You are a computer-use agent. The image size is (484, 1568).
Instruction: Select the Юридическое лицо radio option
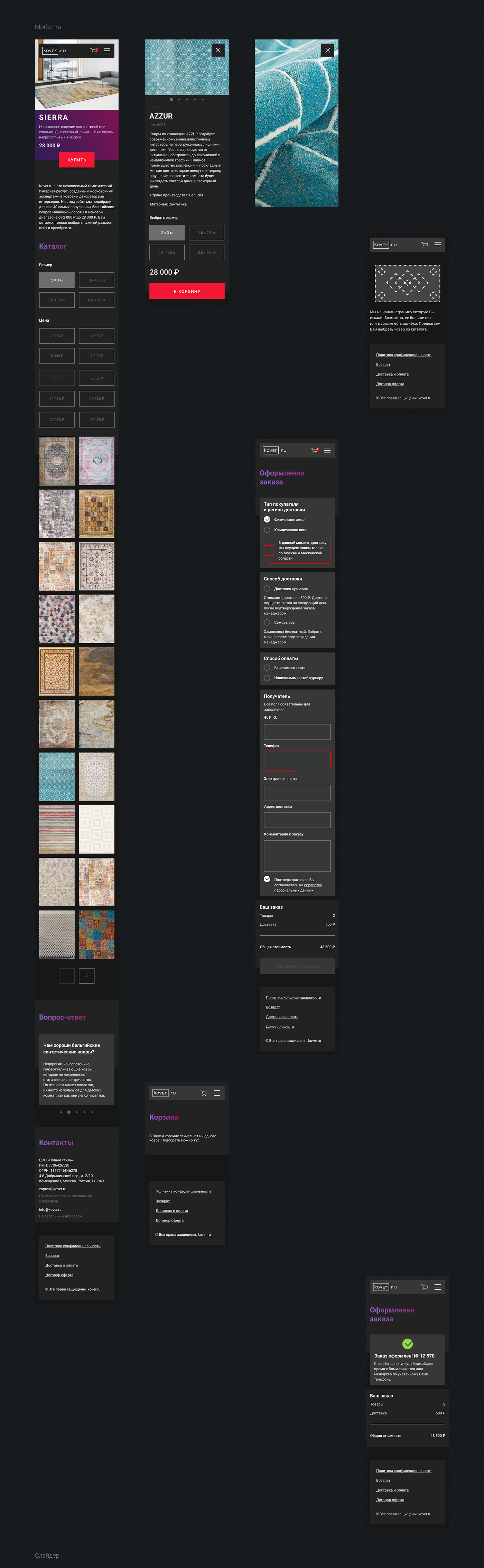pos(267,529)
